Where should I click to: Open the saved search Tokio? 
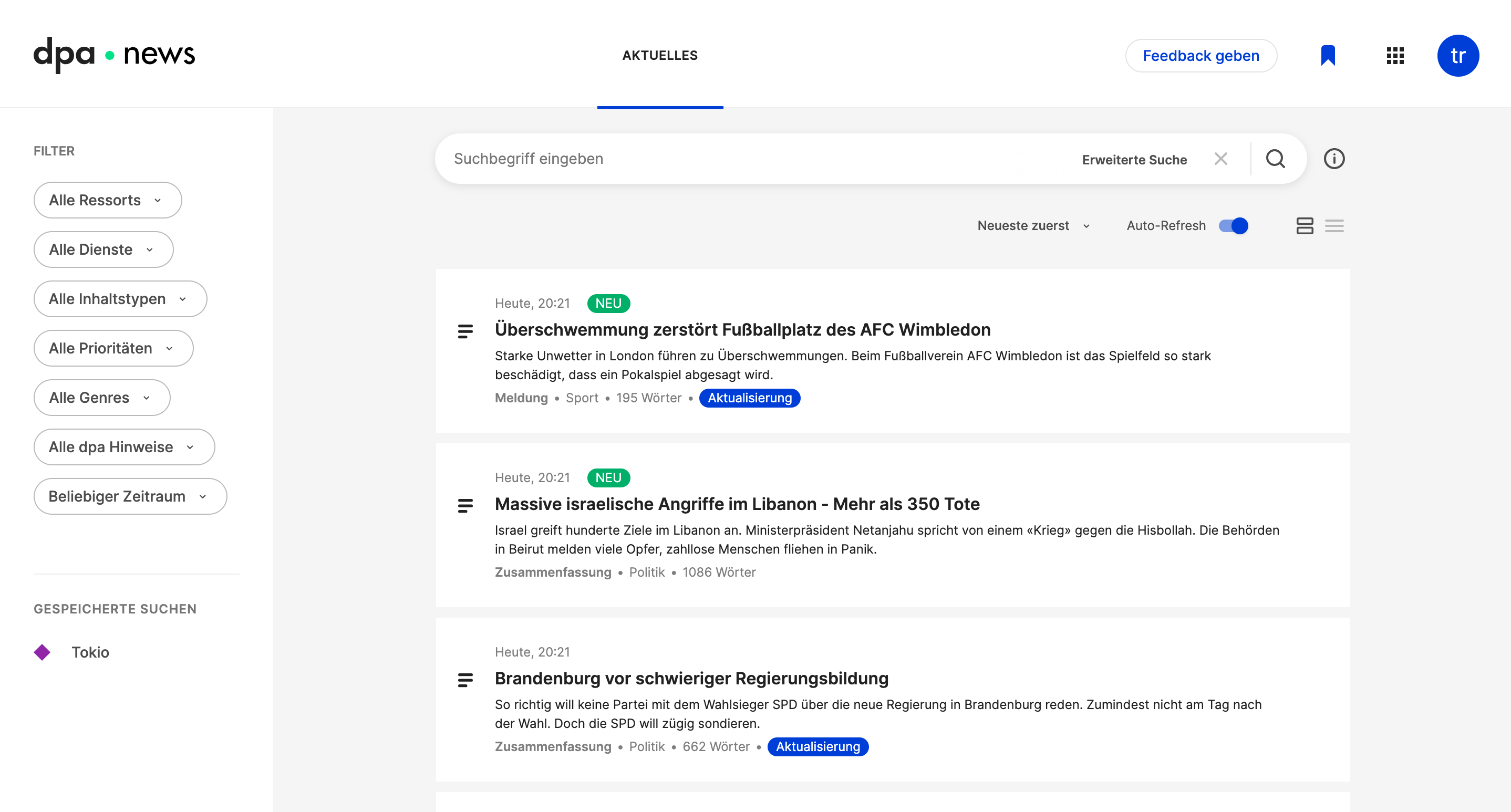click(x=90, y=652)
